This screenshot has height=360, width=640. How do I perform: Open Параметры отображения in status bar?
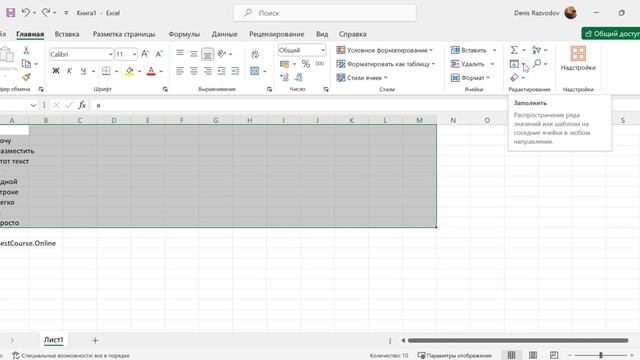tap(455, 356)
